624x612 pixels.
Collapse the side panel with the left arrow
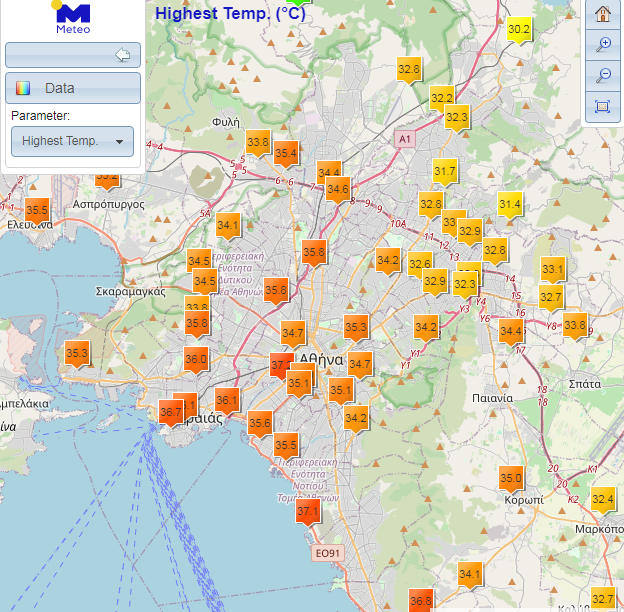[124, 55]
